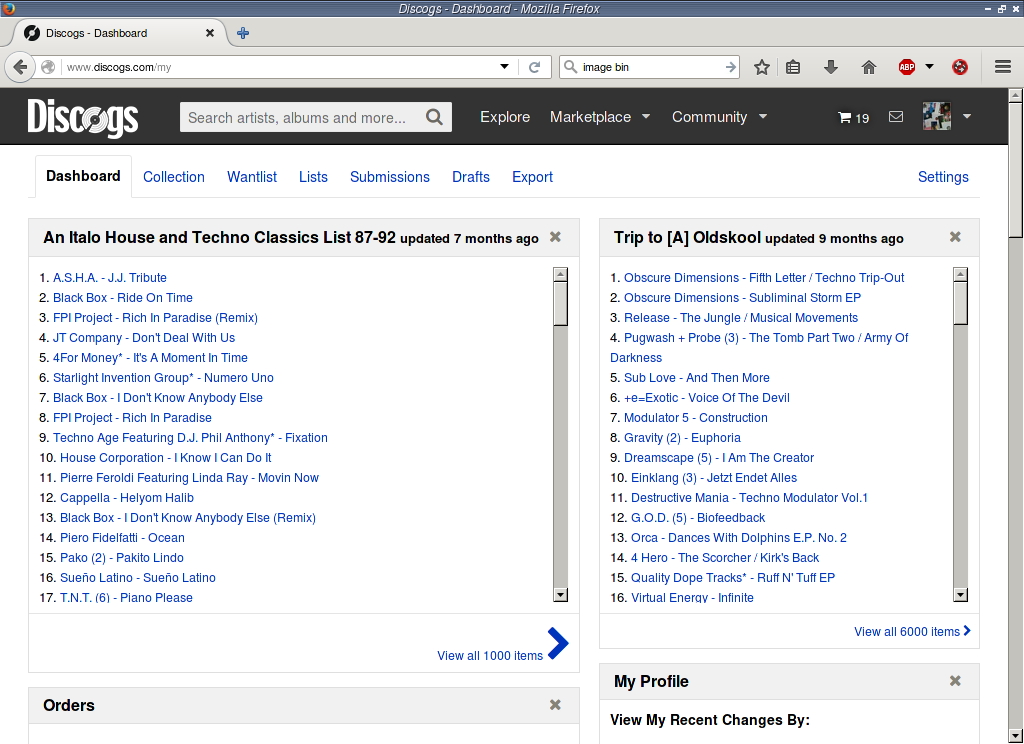Click the user avatar thumbnail
Screen dimensions: 1024x744
[x=936, y=116]
